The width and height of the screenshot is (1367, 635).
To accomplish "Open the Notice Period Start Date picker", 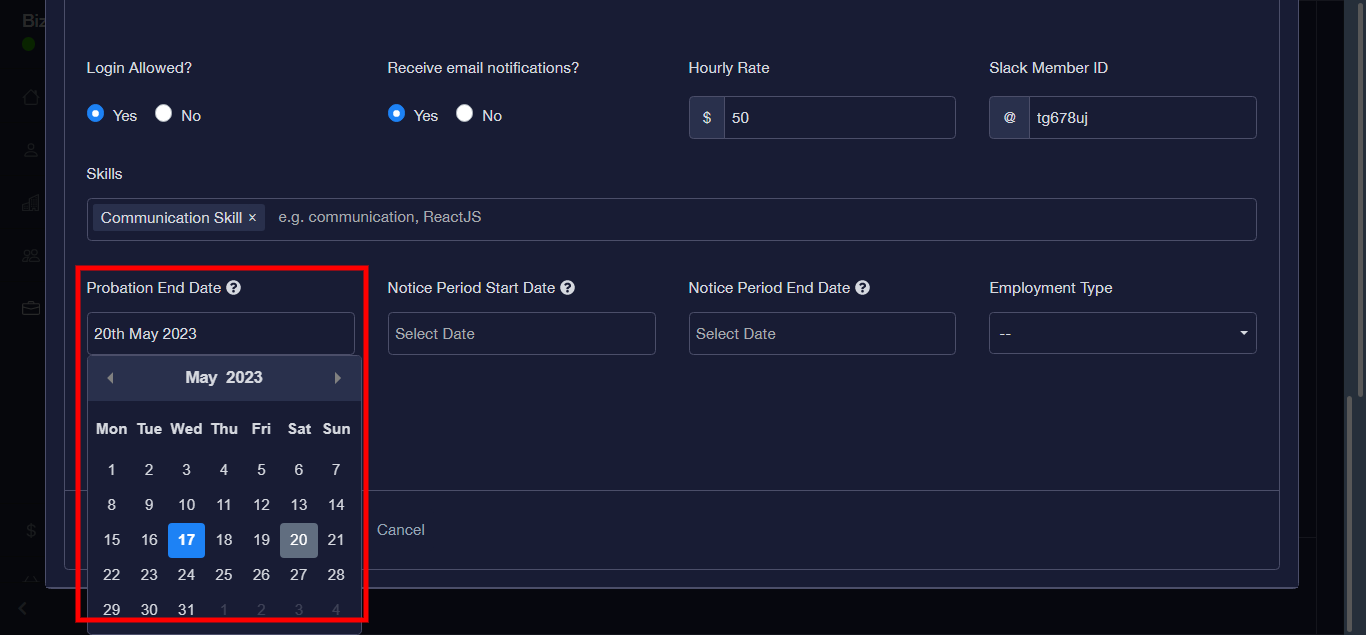I will [x=521, y=333].
